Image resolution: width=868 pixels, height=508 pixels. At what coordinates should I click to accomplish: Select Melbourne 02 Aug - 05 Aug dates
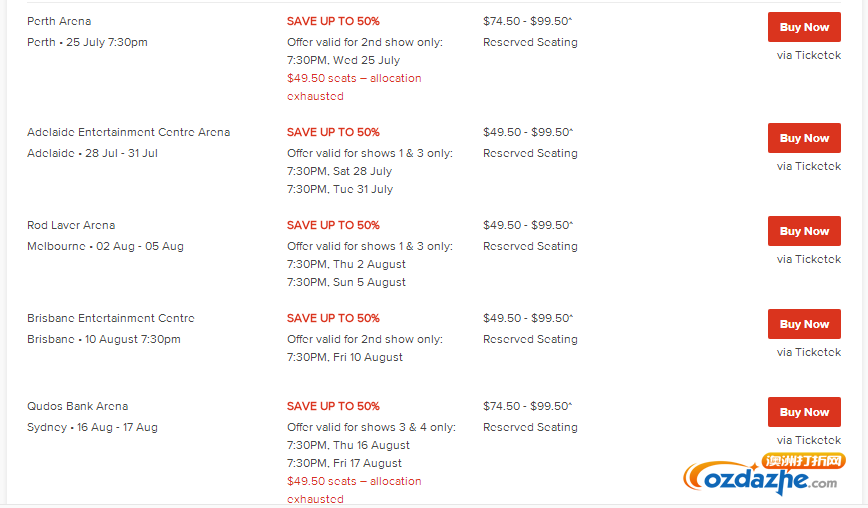[140, 246]
